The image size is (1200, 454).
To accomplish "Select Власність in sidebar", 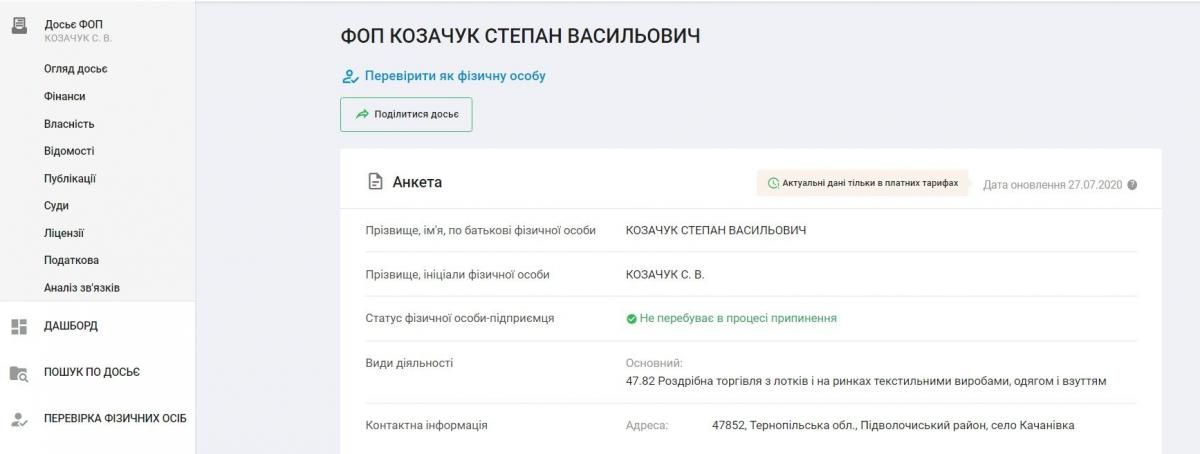I will coord(69,124).
